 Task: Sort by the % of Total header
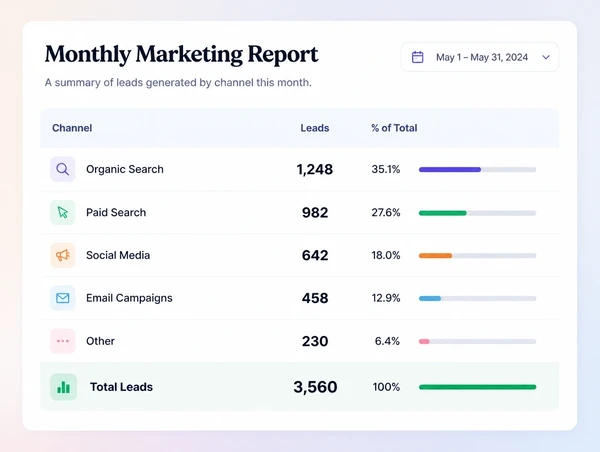394,128
